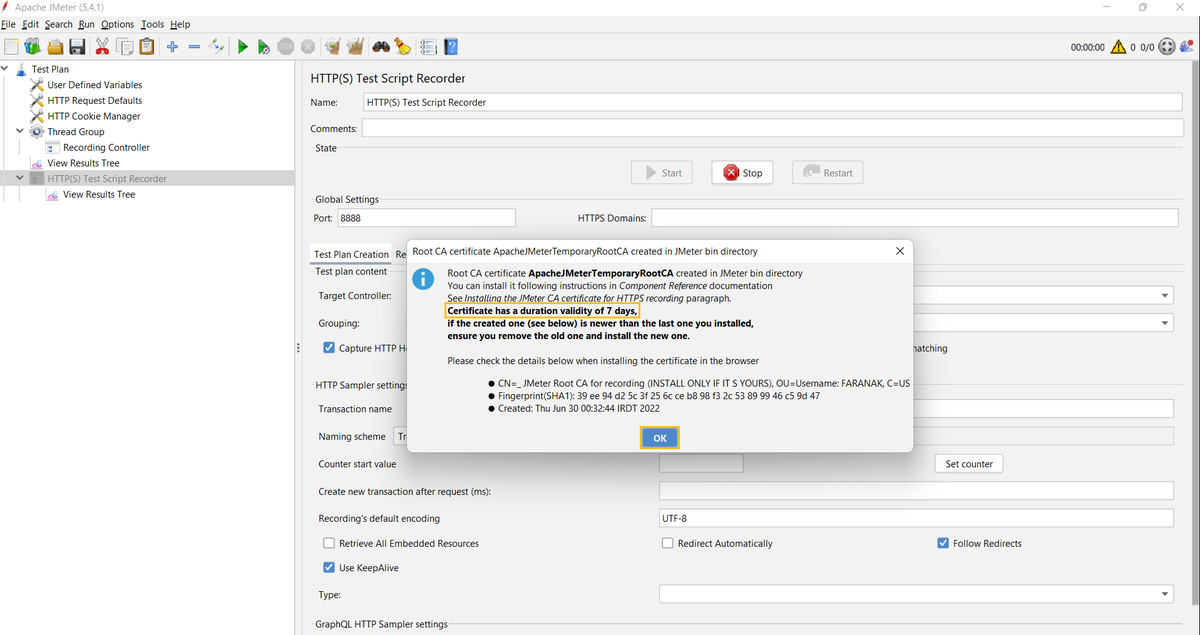Open the Options menu
Viewport: 1200px width, 635px height.
(x=117, y=24)
